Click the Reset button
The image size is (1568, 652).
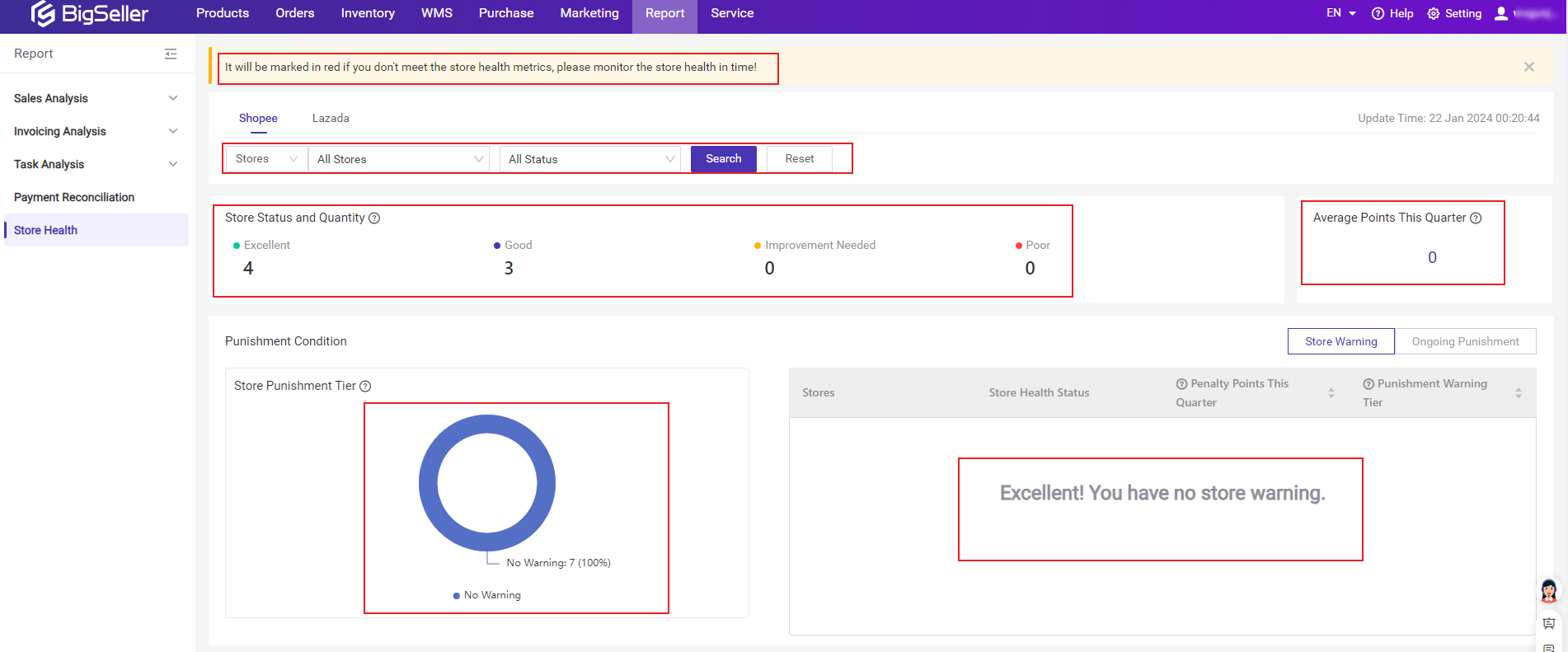click(x=799, y=159)
